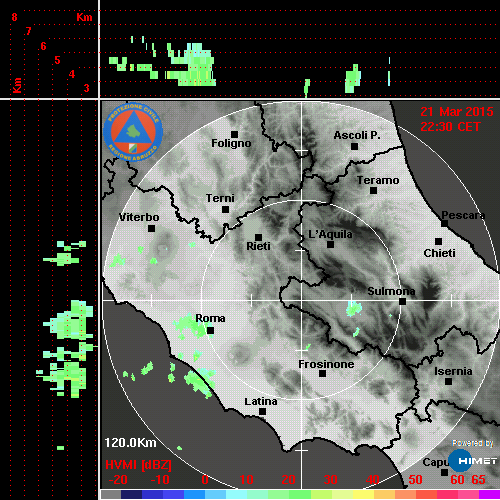Click the 3 km altitude label
The width and height of the screenshot is (500, 500).
click(x=86, y=88)
